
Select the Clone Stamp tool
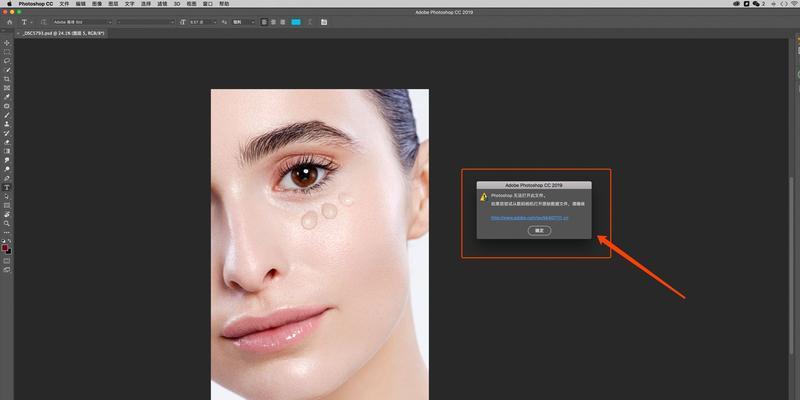coord(7,123)
